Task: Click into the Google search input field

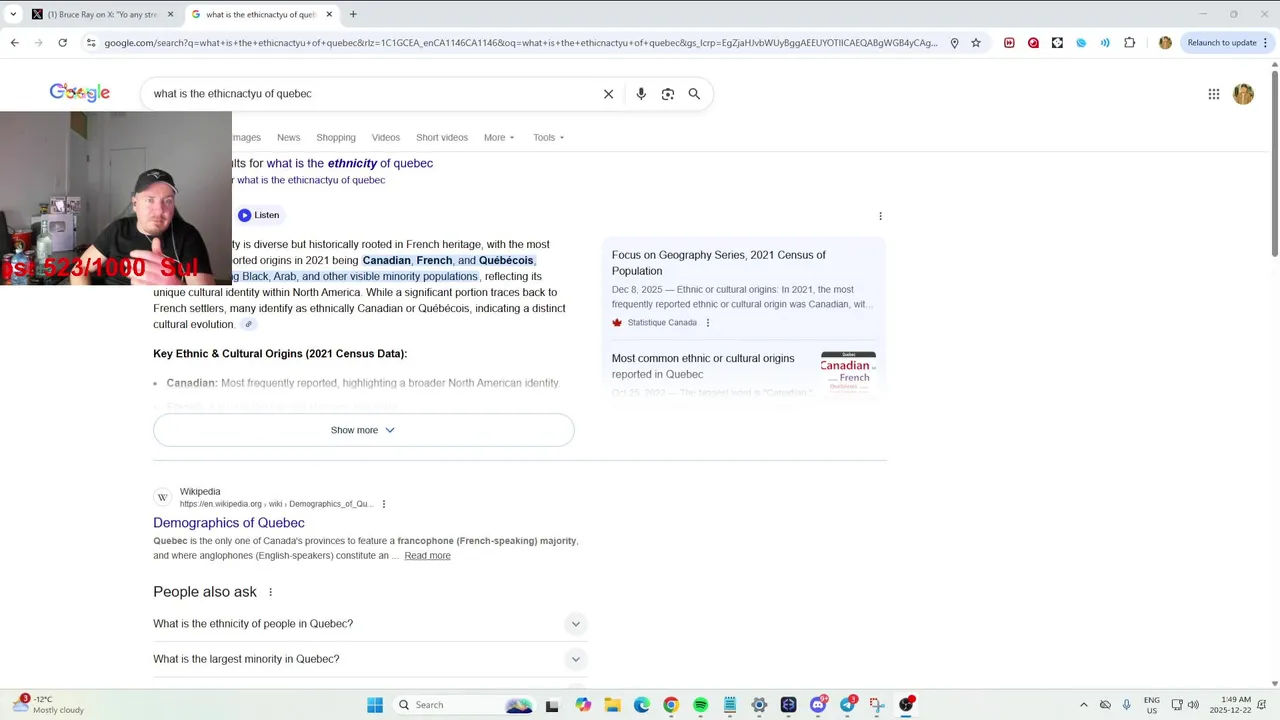Action: click(370, 94)
